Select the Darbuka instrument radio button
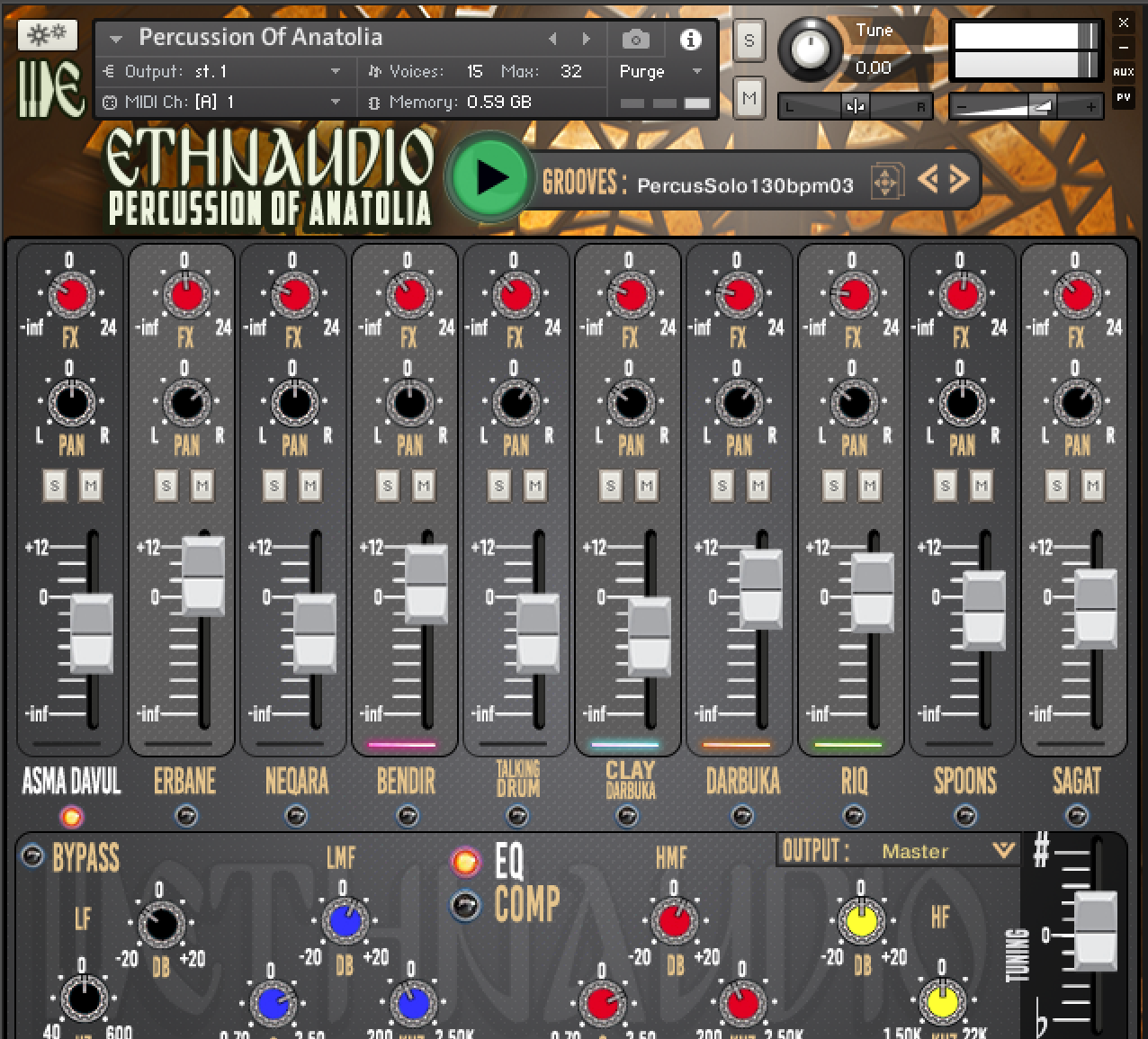The width and height of the screenshot is (1148, 1039). click(742, 816)
